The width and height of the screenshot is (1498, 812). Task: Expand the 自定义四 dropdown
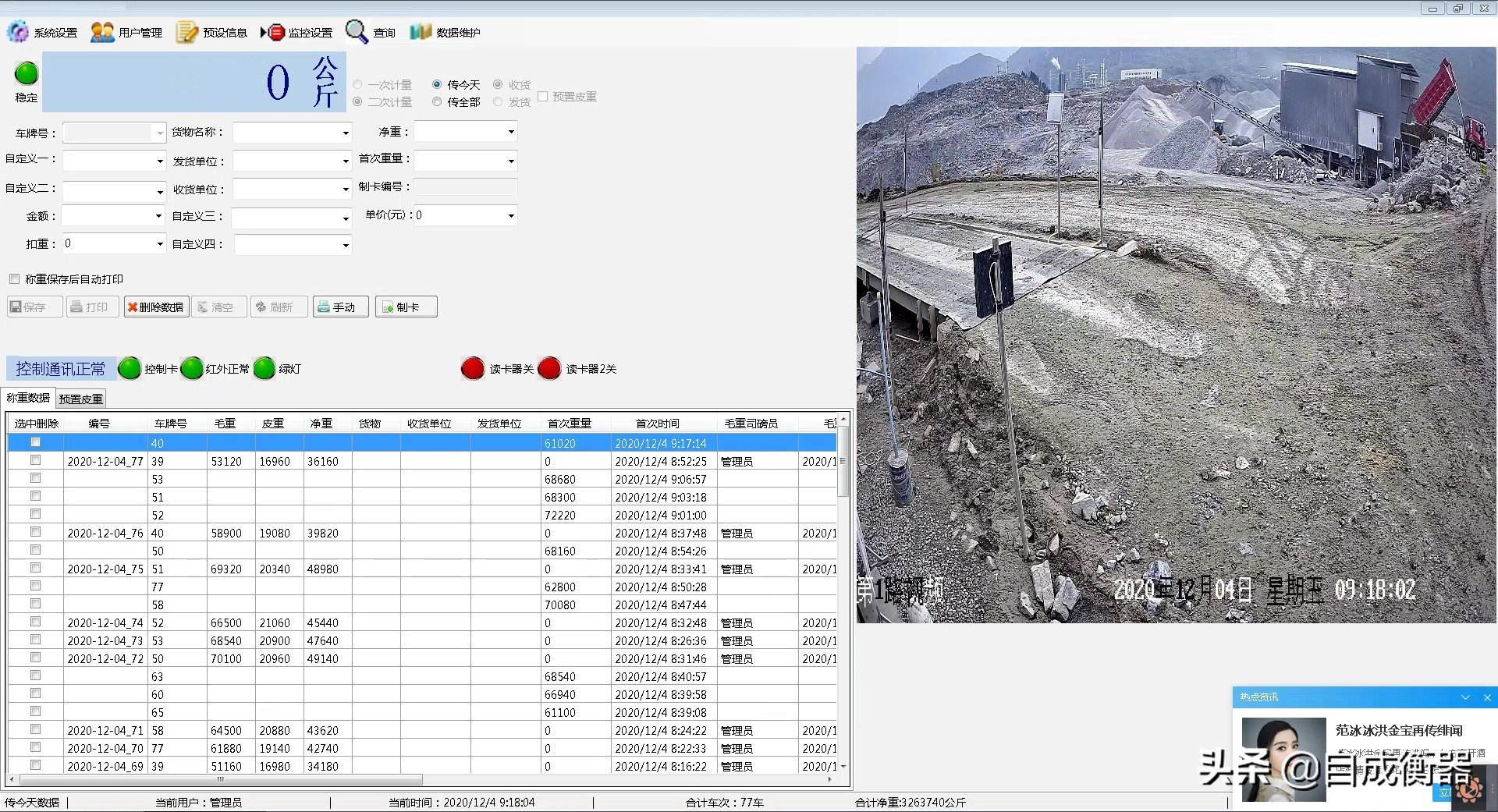click(346, 245)
